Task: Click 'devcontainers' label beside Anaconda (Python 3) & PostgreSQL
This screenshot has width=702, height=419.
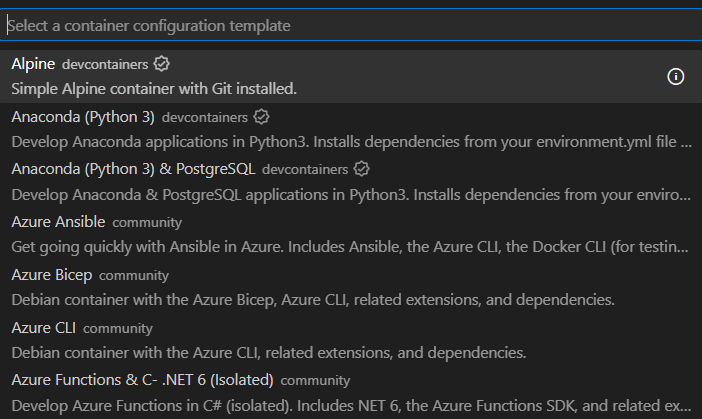Action: (x=305, y=170)
